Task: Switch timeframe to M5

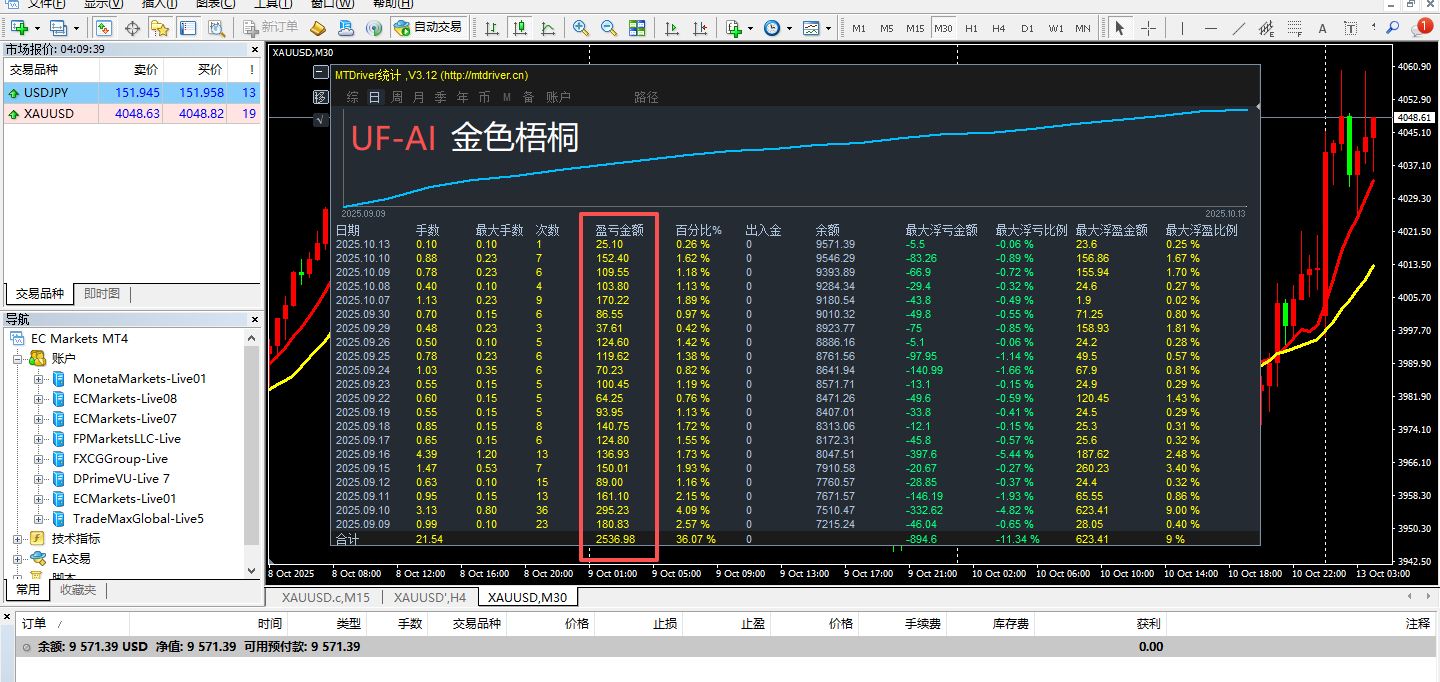Action: (886, 28)
